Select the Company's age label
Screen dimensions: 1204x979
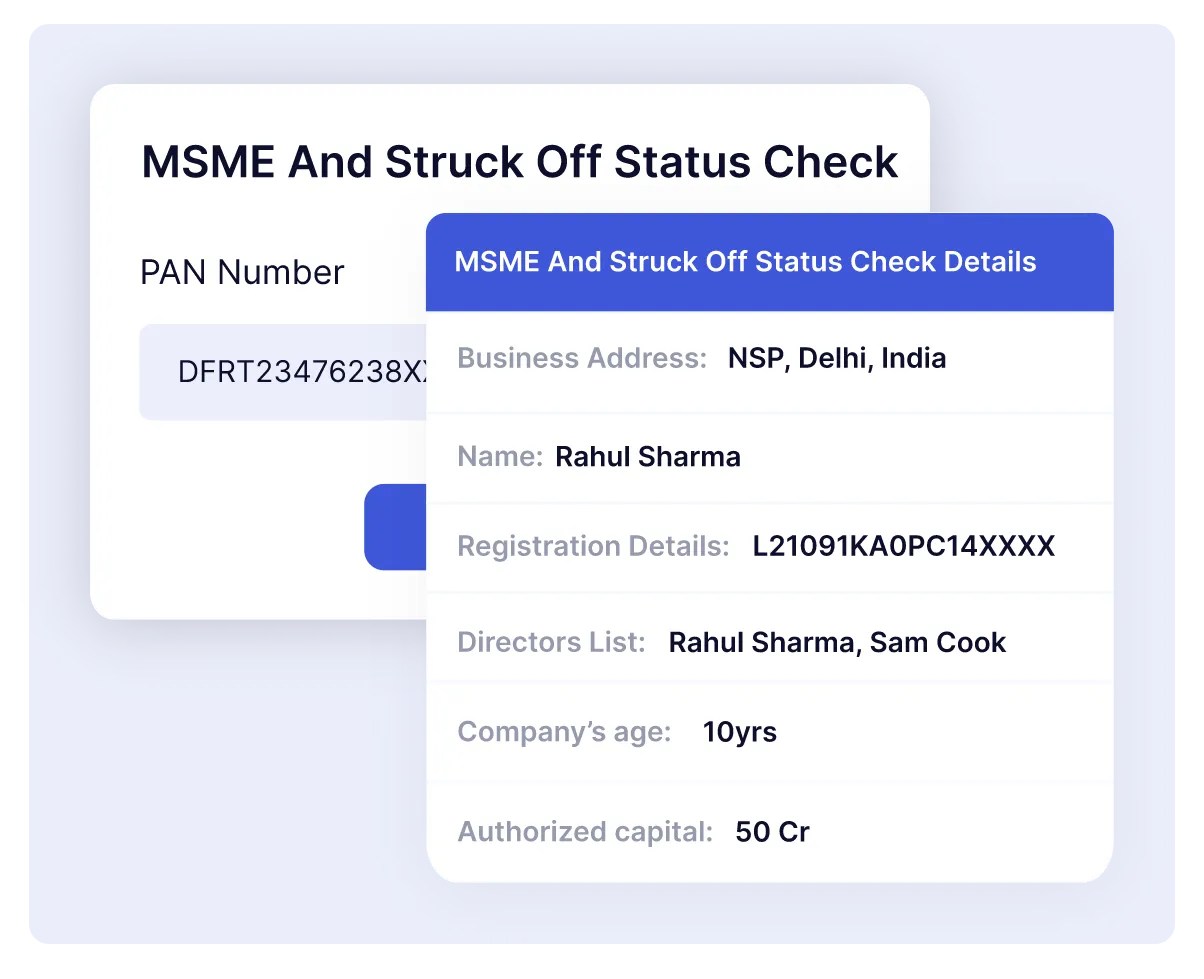tap(565, 731)
